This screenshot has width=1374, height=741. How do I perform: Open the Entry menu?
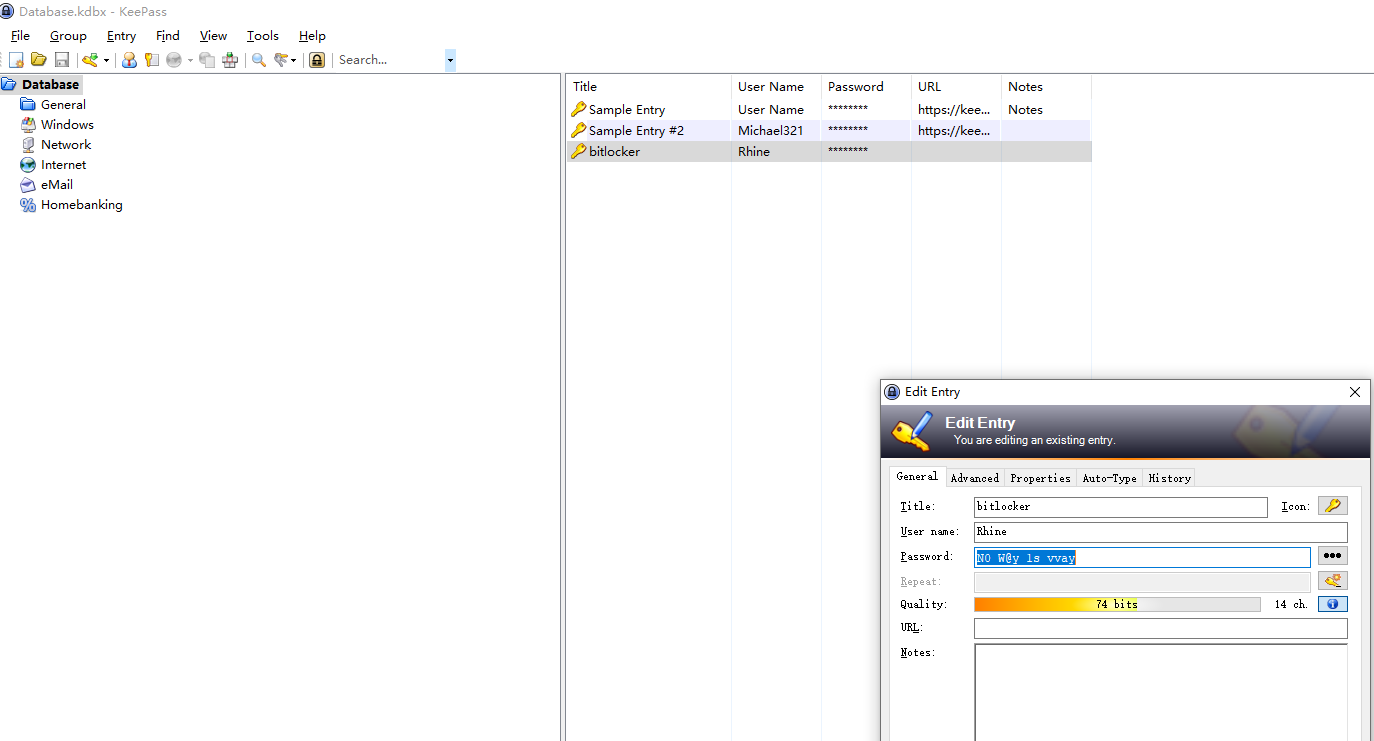(x=121, y=36)
